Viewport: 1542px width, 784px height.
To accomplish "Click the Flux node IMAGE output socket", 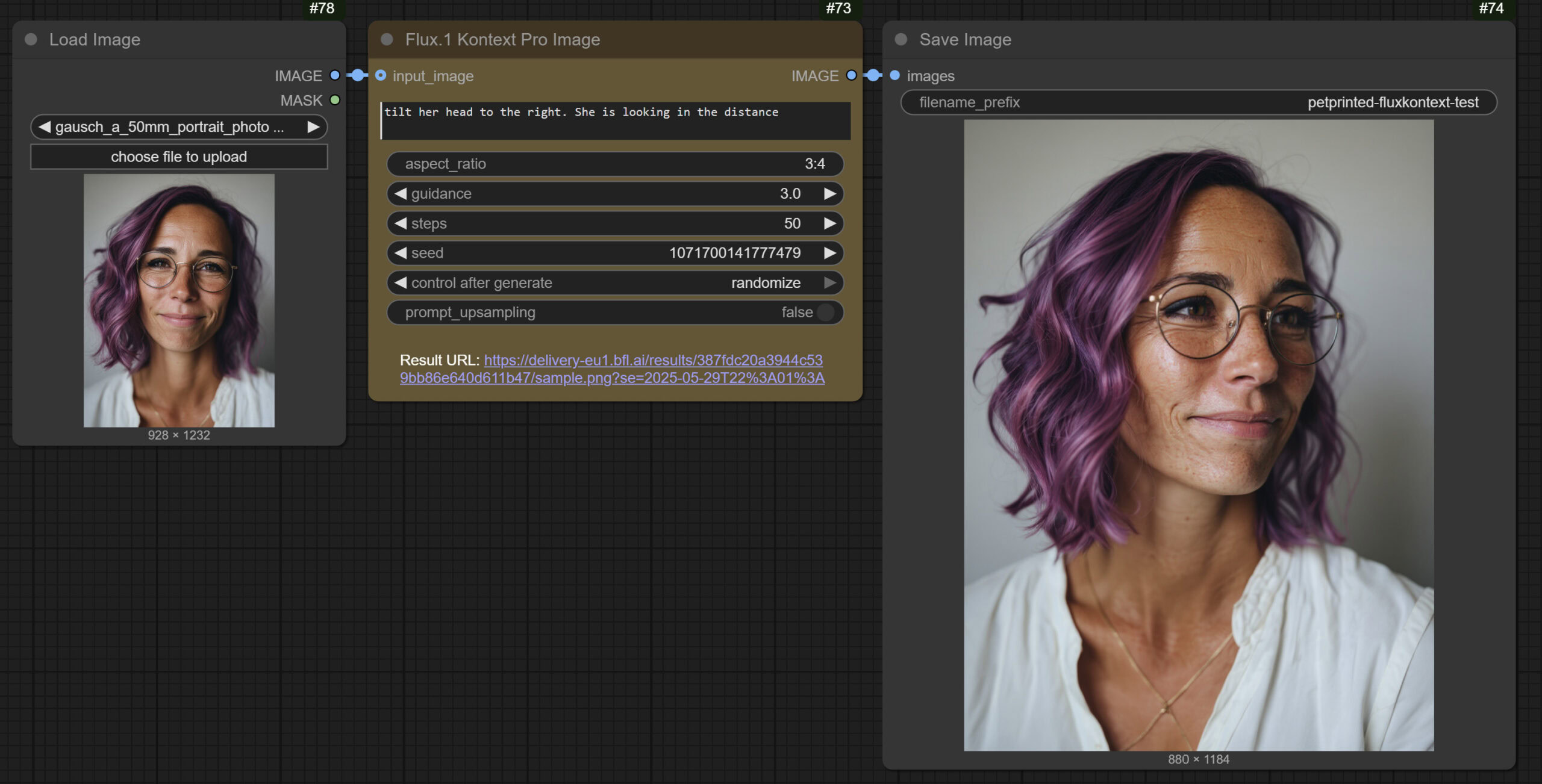I will pyautogui.click(x=851, y=75).
